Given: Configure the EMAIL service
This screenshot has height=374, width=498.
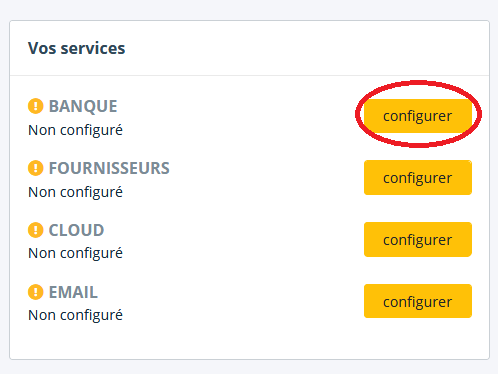Looking at the screenshot, I should [x=418, y=301].
